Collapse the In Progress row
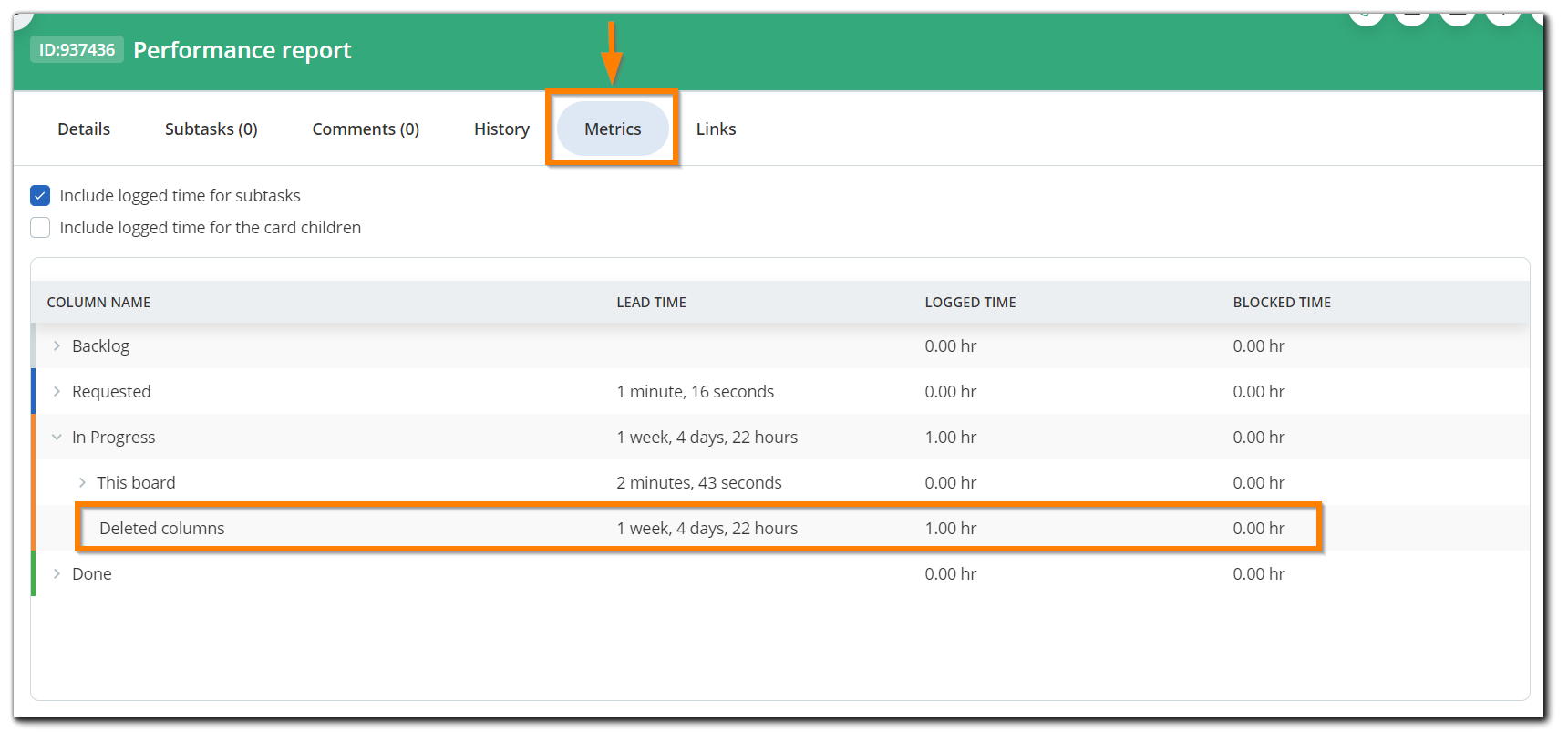The height and width of the screenshot is (742, 1568). coord(57,437)
